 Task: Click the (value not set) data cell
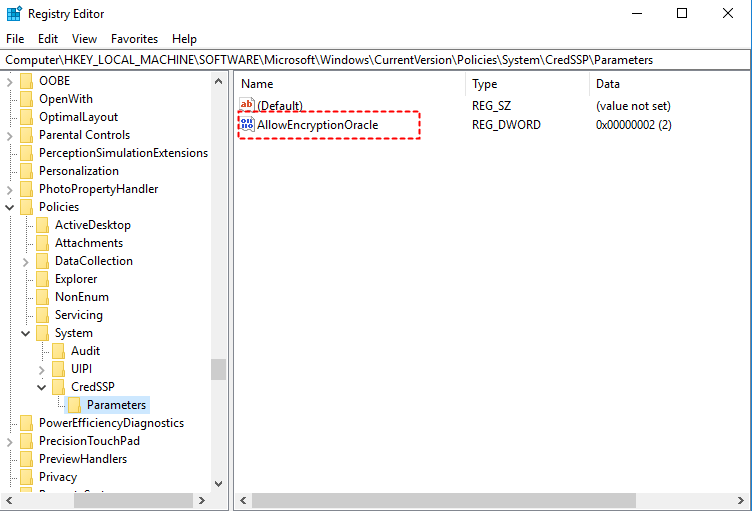point(633,106)
